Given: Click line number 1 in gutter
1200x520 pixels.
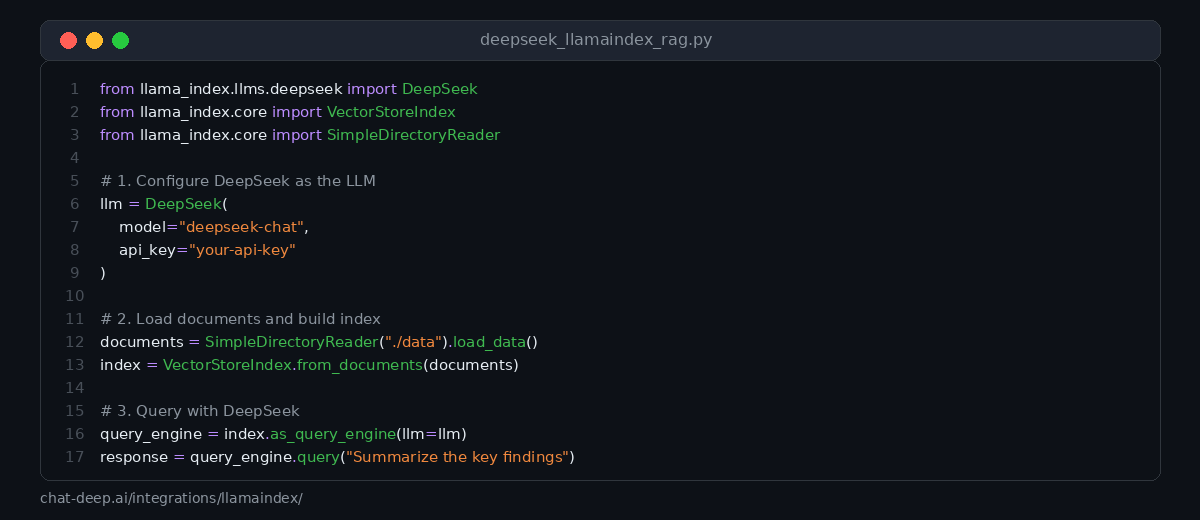Looking at the screenshot, I should [x=75, y=88].
